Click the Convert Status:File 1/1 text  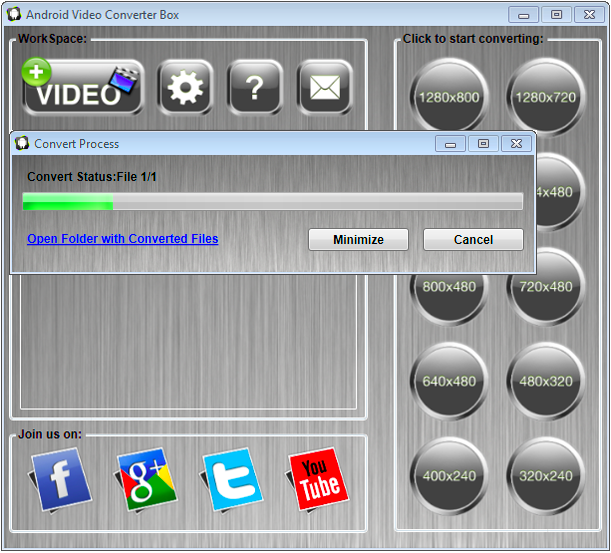point(92,177)
